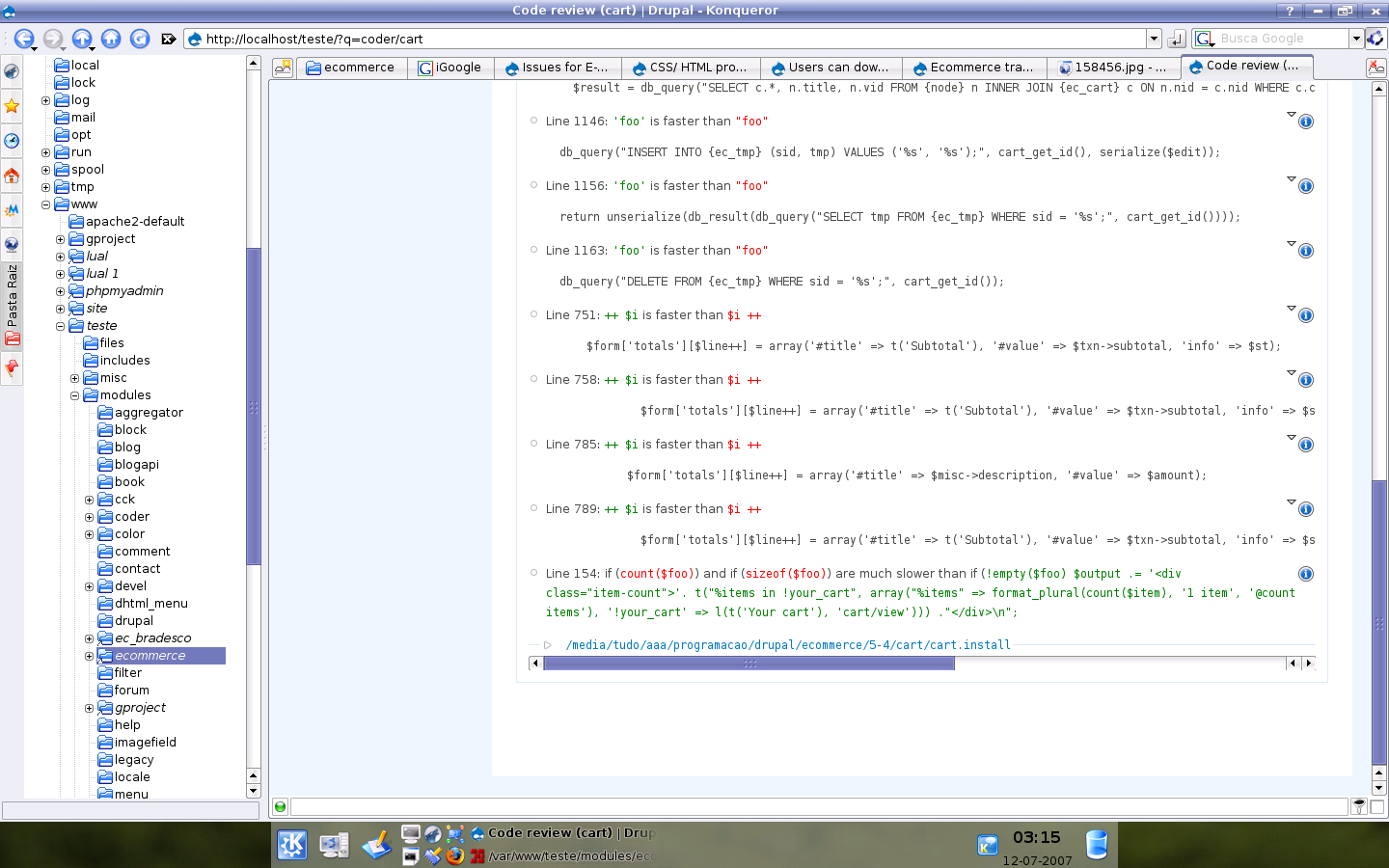Clear the location bar with the X icon
This screenshot has width=1389, height=868.
pyautogui.click(x=168, y=39)
